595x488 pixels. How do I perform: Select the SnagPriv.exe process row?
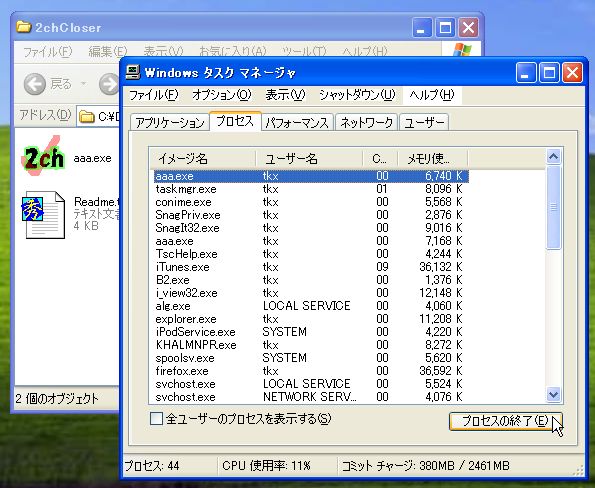pos(311,215)
